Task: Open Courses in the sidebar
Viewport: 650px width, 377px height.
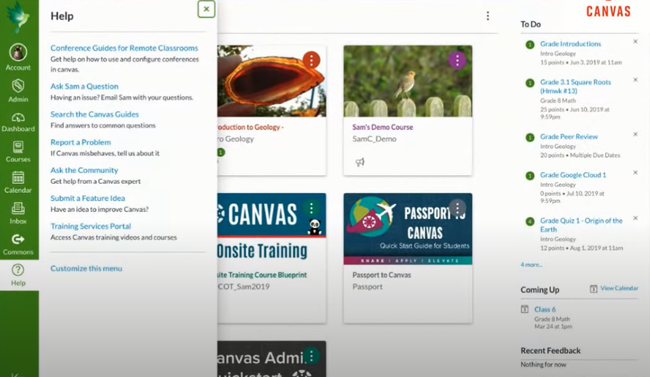Action: (18, 151)
